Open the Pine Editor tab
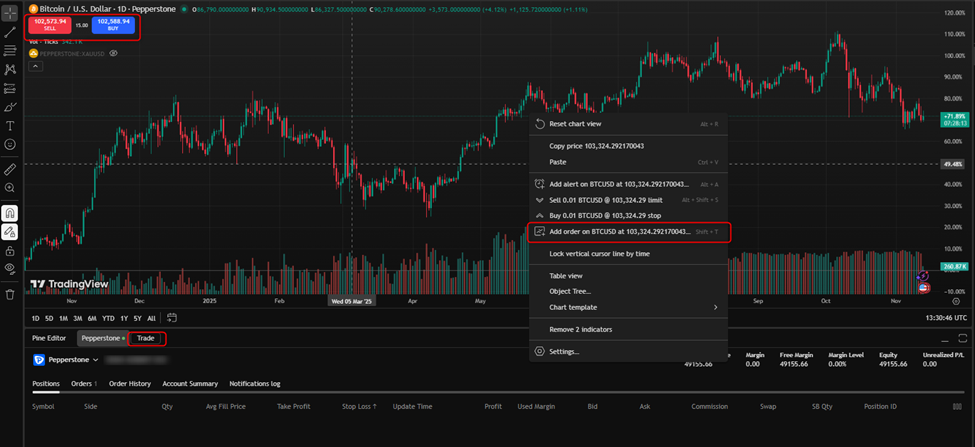Screen dimensions: 975x447 coord(49,338)
